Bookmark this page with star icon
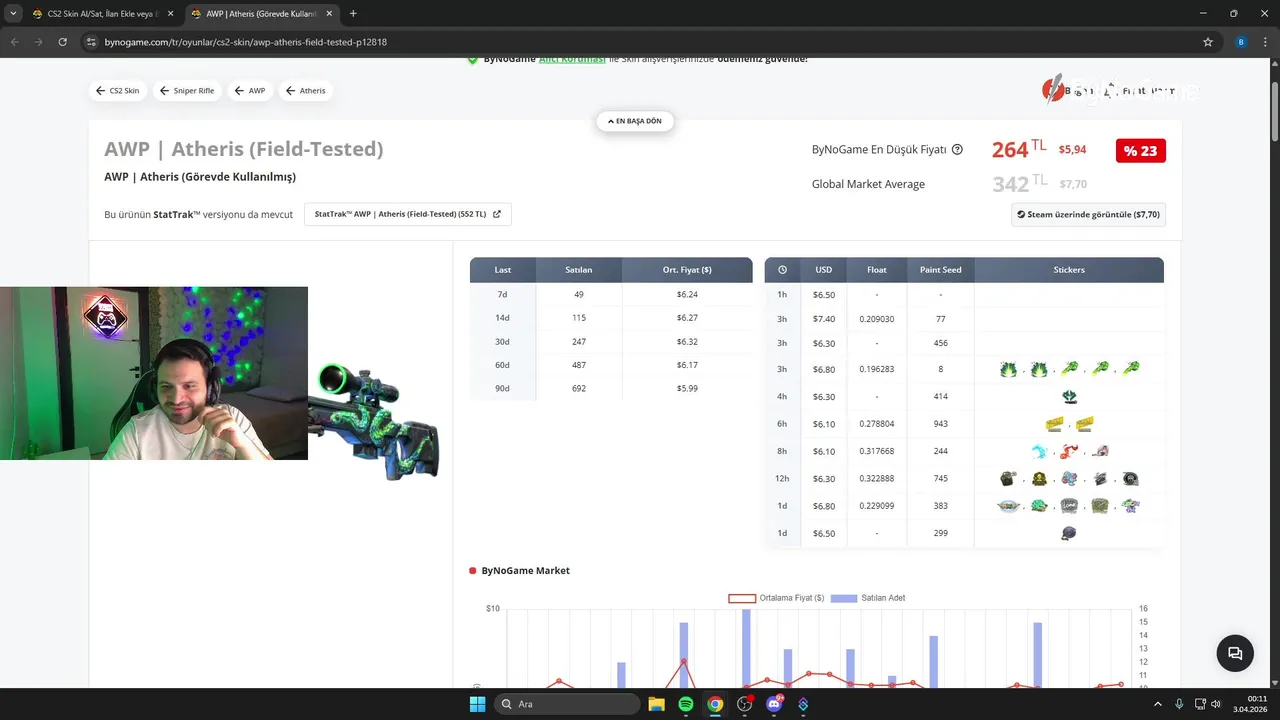This screenshot has height=720, width=1280. pos(1208,42)
